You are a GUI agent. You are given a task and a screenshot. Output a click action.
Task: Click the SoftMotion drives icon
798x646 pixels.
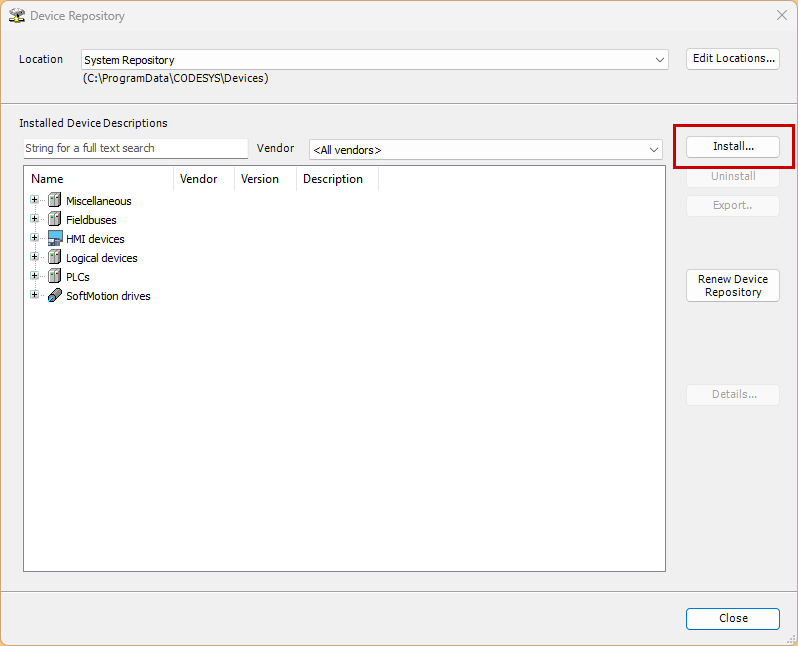pyautogui.click(x=54, y=296)
